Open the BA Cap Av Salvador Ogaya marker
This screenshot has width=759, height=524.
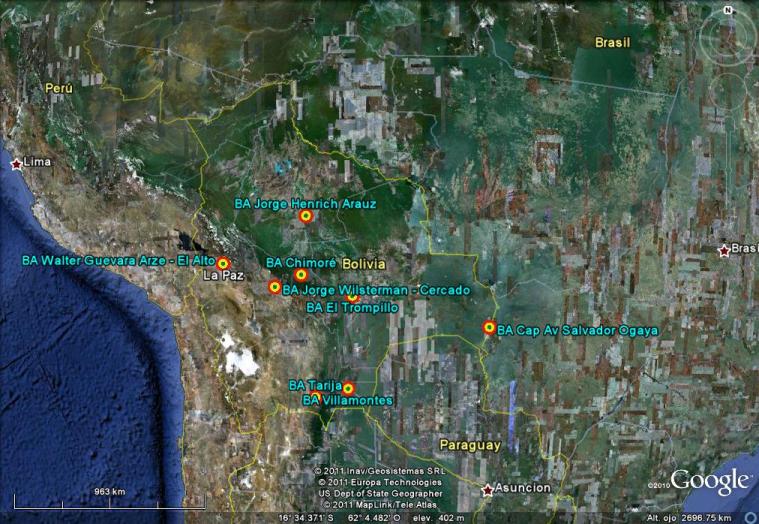click(489, 327)
